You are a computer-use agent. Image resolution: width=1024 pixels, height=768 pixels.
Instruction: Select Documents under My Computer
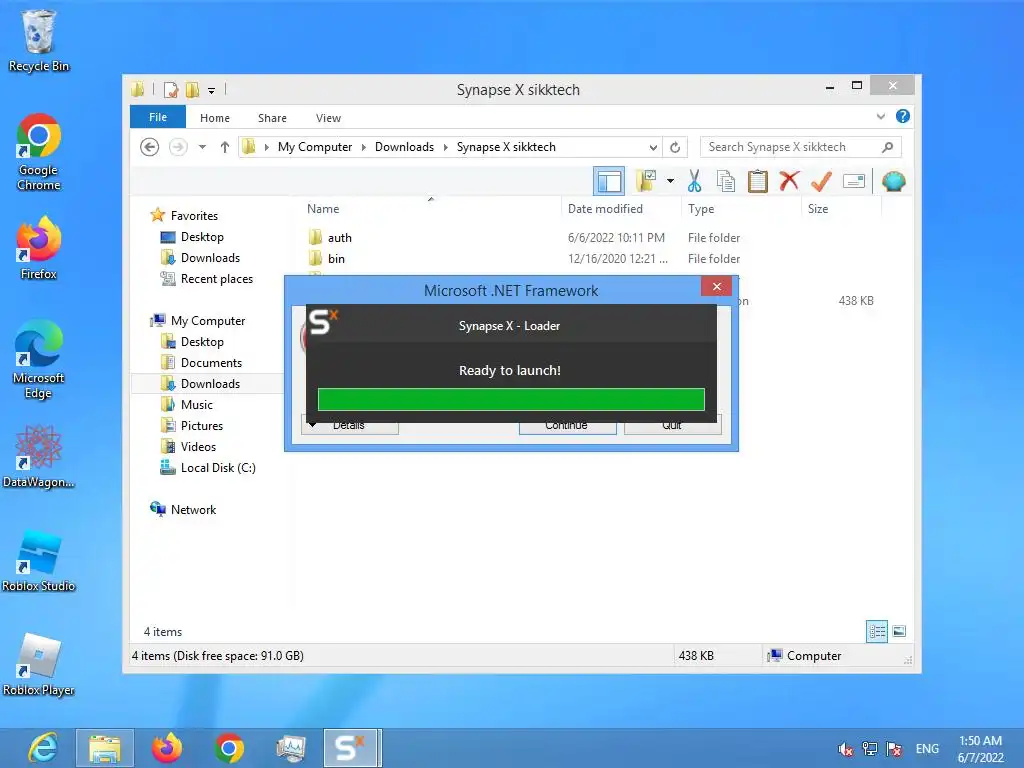coord(211,362)
